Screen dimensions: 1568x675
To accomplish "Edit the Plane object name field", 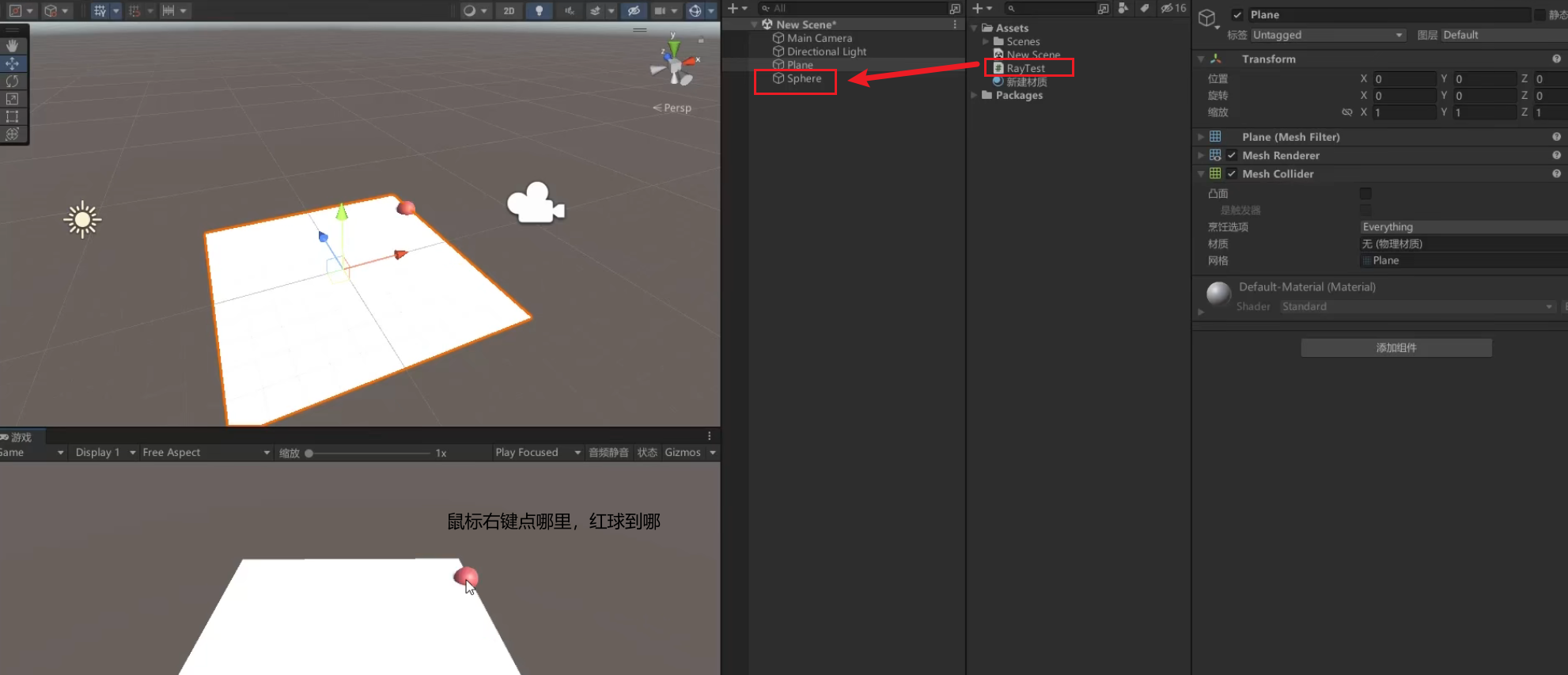I will (x=1388, y=15).
